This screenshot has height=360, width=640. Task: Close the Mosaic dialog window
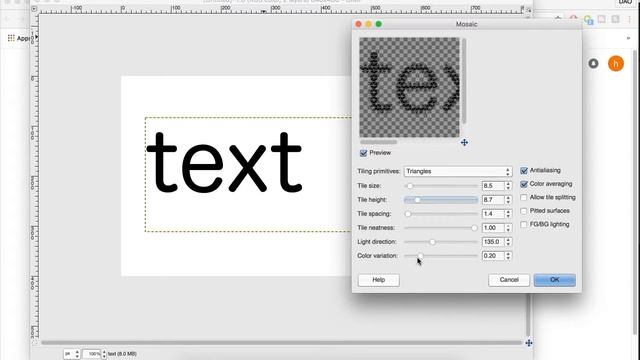pyautogui.click(x=358, y=24)
